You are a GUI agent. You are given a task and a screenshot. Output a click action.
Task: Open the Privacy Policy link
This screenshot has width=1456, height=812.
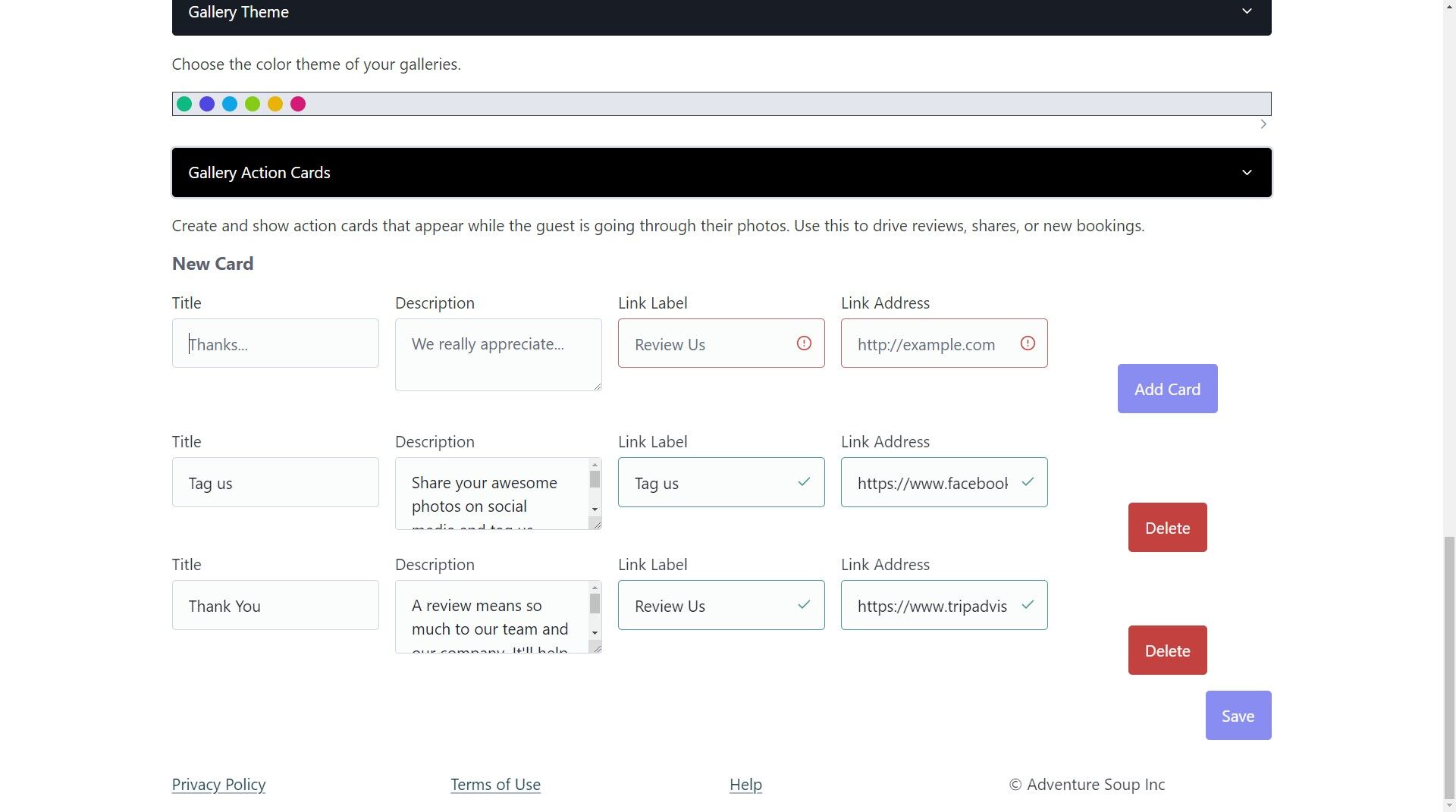pyautogui.click(x=218, y=785)
